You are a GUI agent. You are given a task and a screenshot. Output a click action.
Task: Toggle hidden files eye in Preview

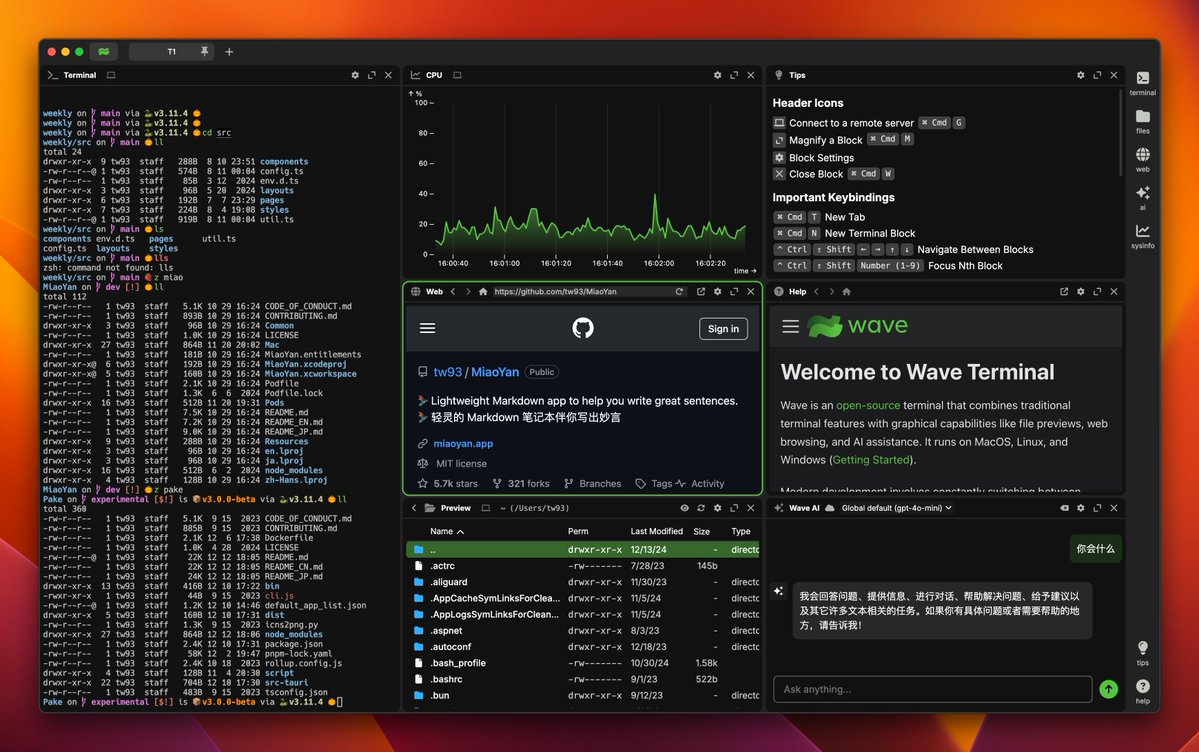[684, 508]
